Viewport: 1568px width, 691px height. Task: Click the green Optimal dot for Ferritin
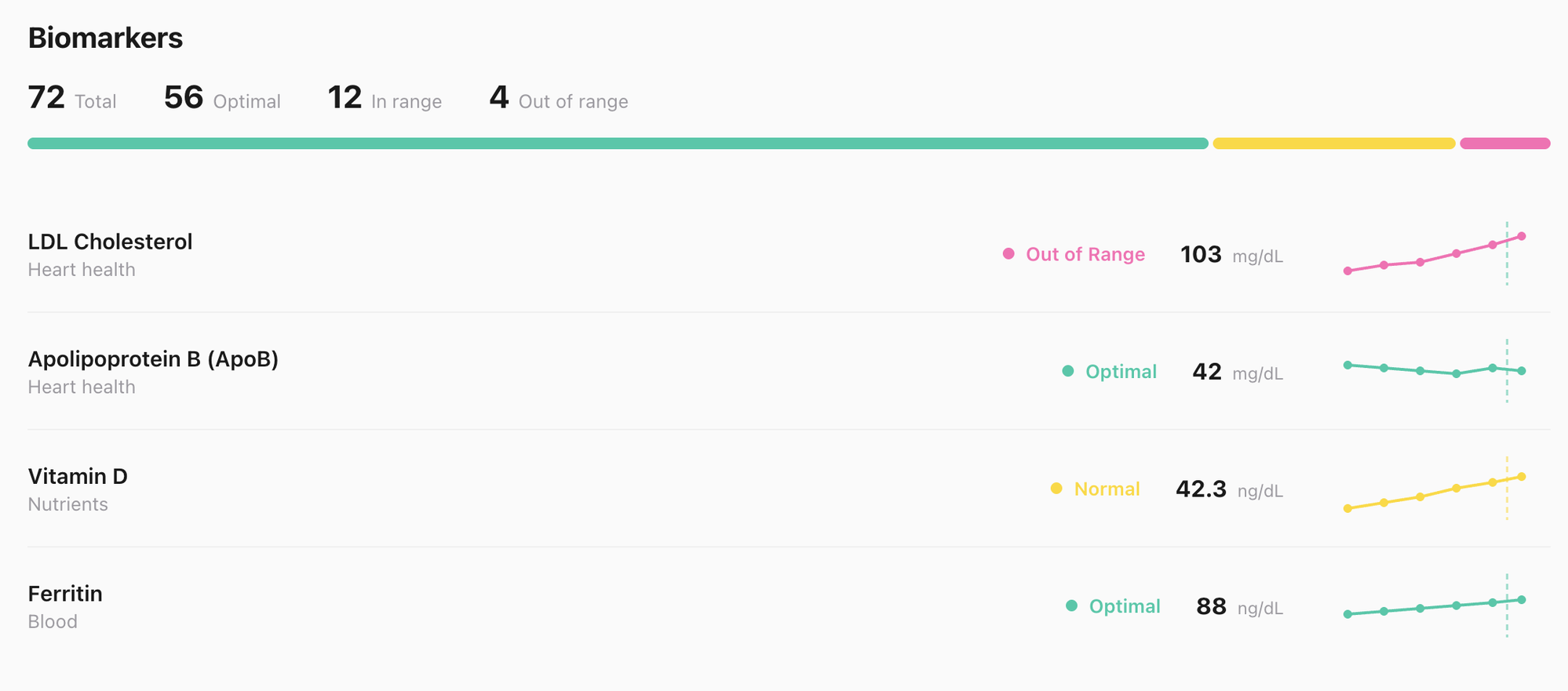(x=1071, y=606)
